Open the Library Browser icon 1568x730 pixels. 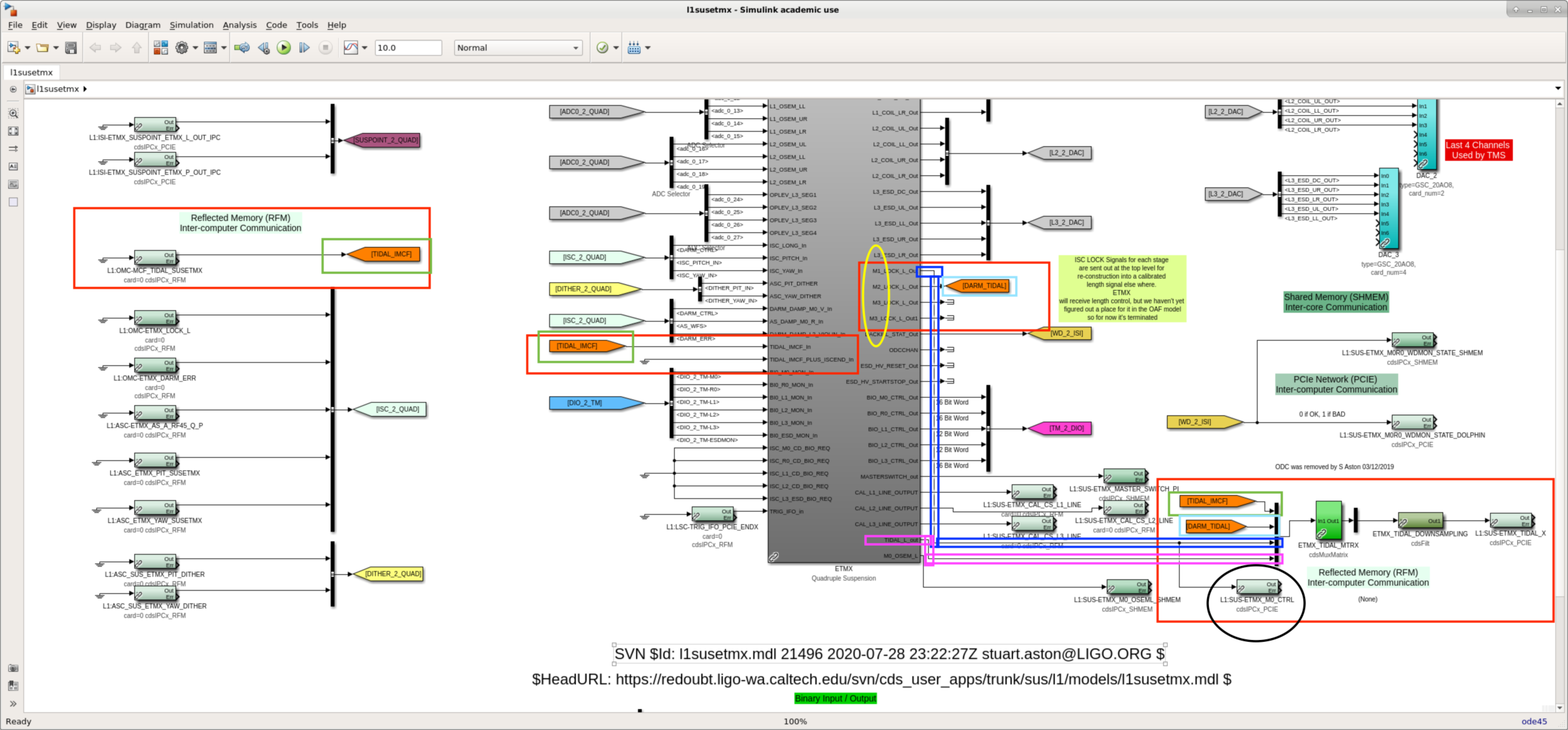[161, 47]
